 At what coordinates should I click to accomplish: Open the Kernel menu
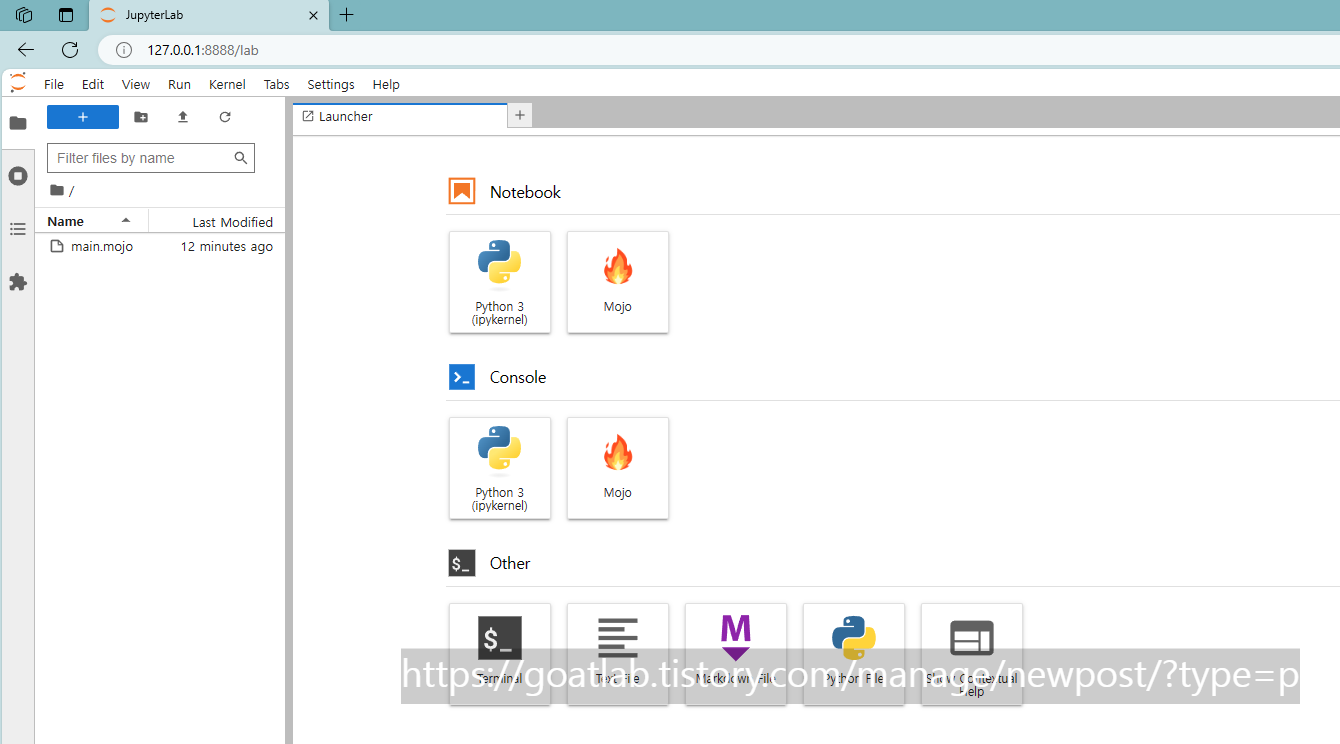coord(227,84)
